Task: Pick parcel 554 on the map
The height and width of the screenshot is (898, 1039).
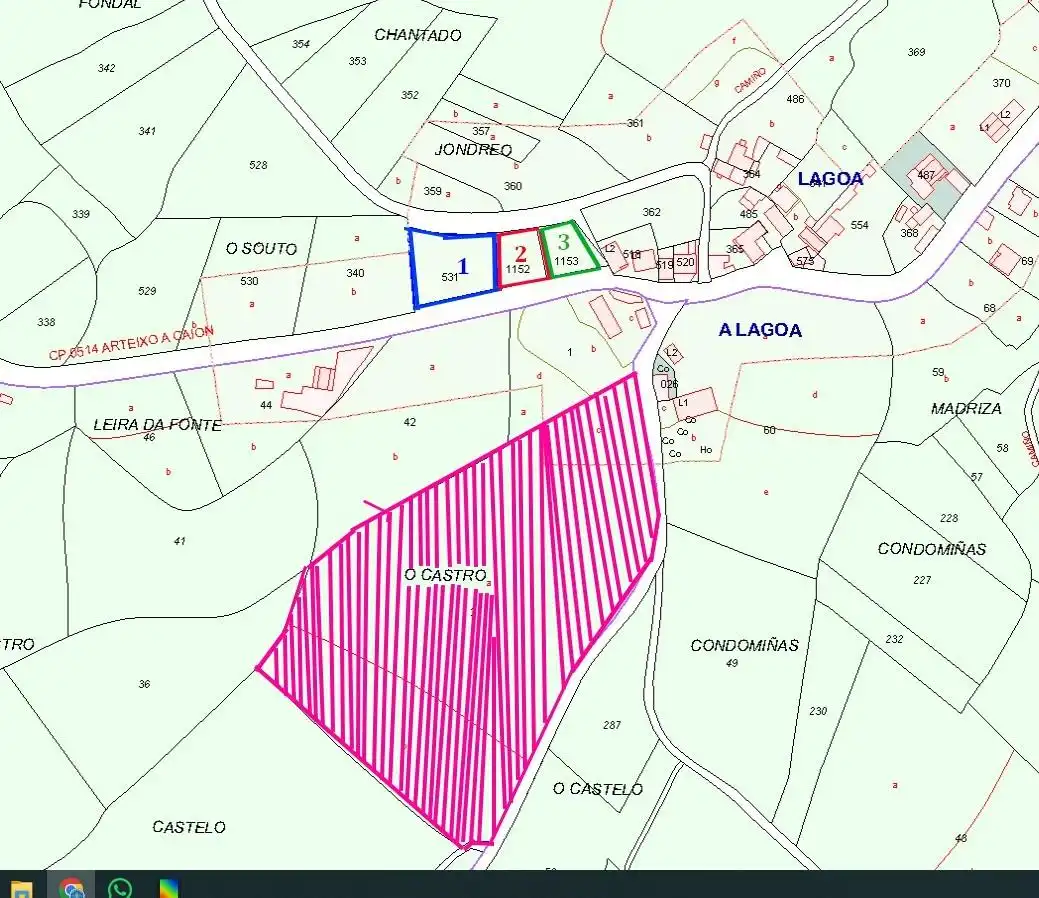Action: (859, 225)
